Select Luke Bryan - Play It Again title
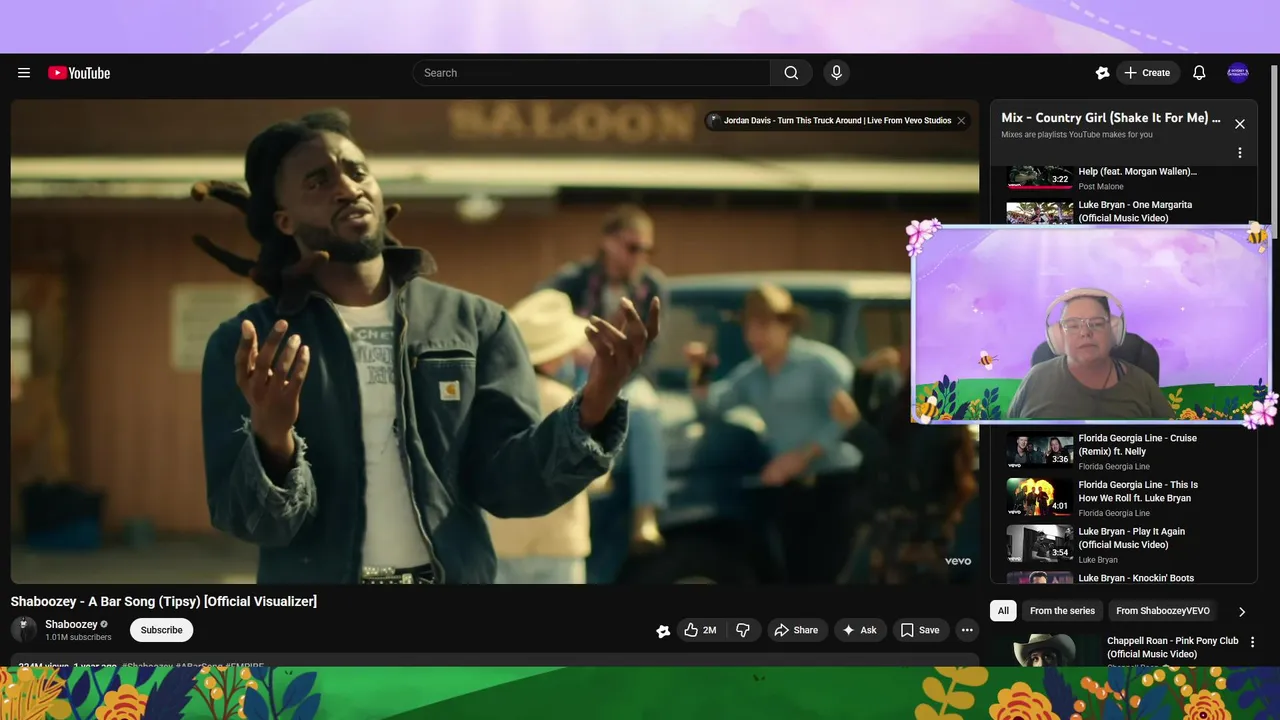This screenshot has height=720, width=1280. point(1132,538)
